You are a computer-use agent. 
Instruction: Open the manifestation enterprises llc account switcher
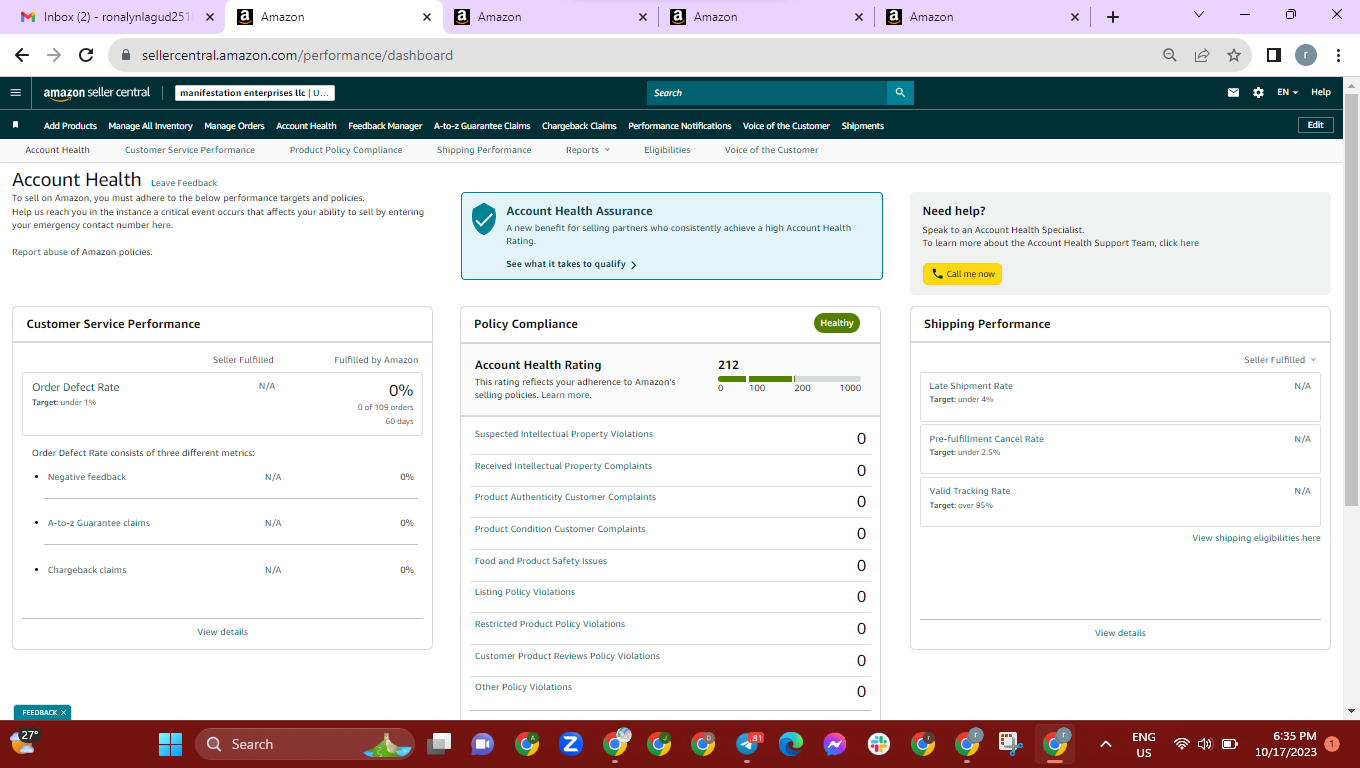point(255,93)
